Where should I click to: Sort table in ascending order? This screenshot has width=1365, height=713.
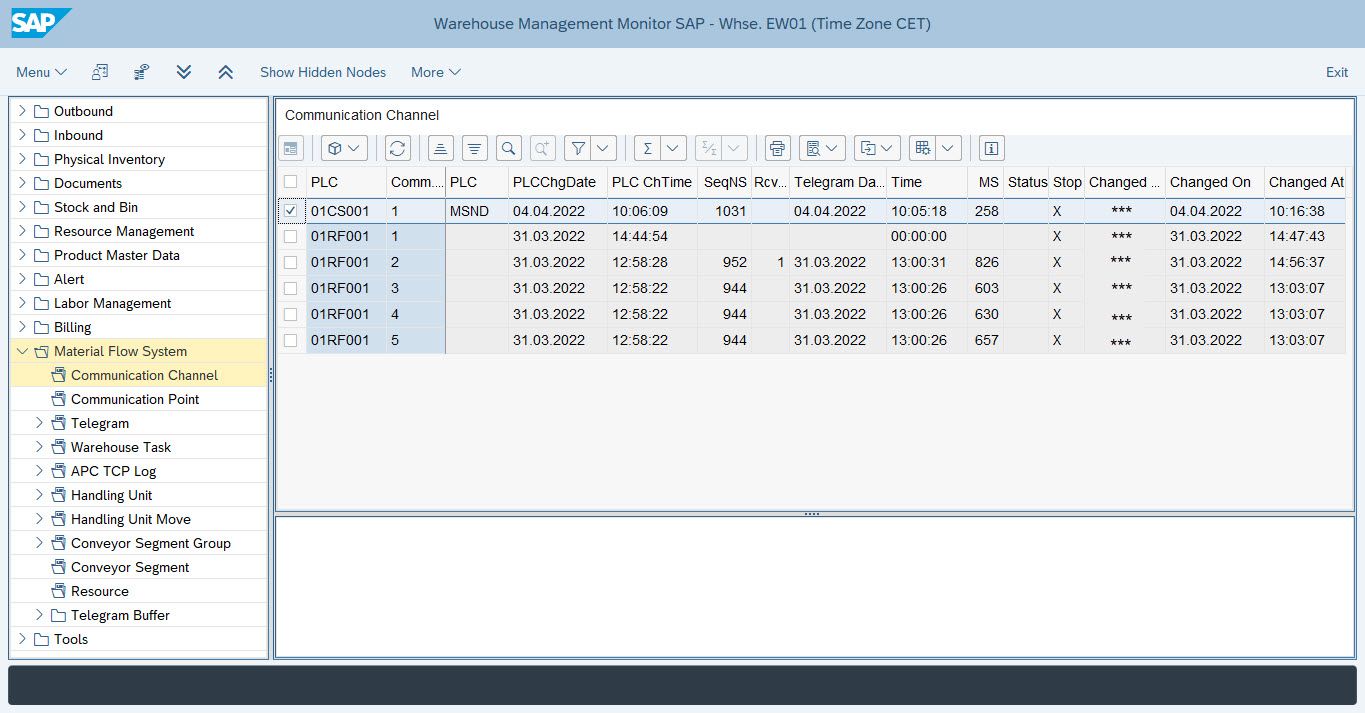pos(441,148)
